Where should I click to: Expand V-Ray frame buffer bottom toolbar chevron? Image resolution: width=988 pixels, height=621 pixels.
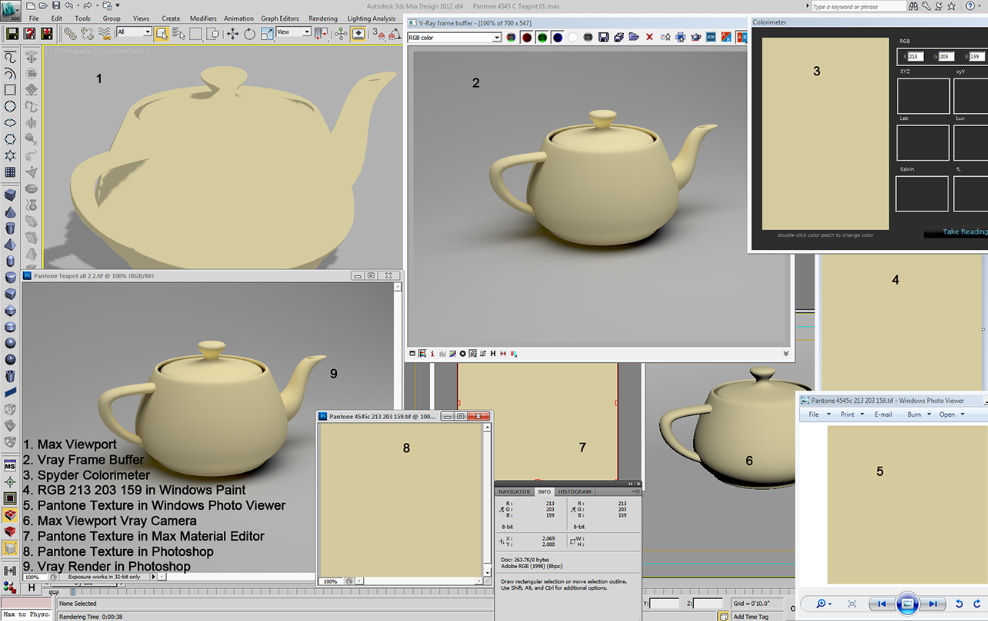point(786,353)
